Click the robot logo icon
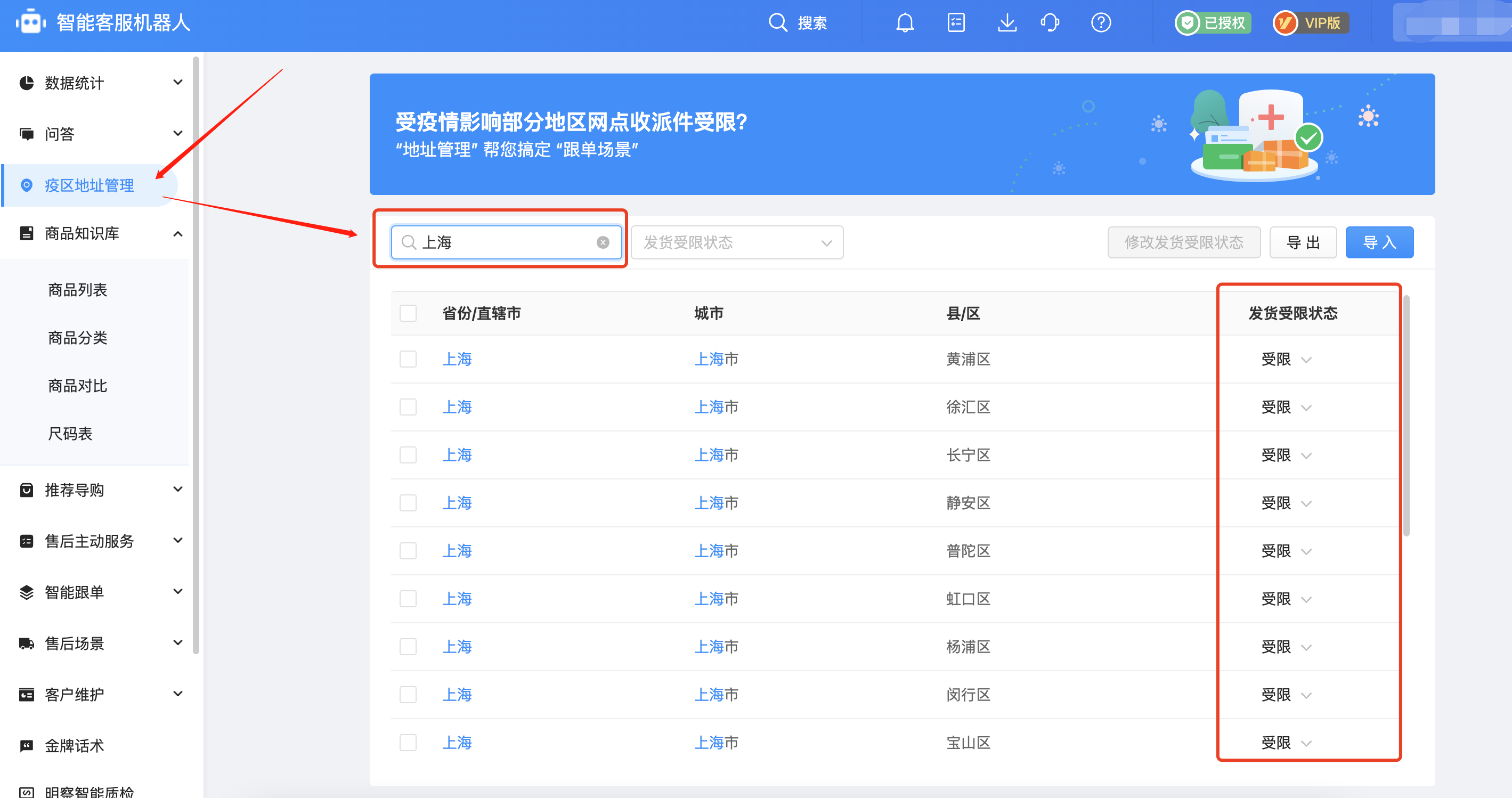Image resolution: width=1512 pixels, height=798 pixels. click(30, 22)
